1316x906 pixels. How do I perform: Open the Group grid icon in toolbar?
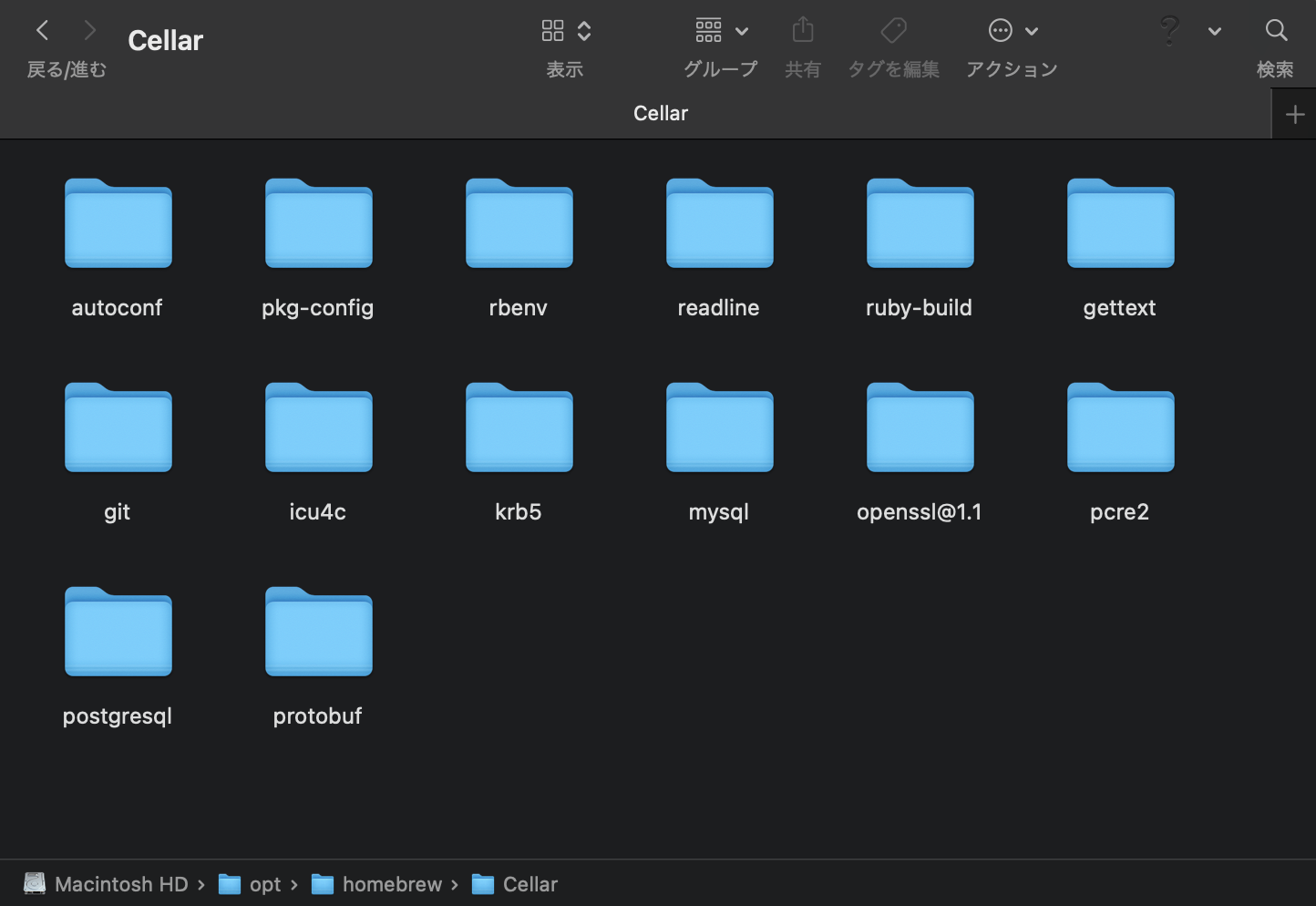[708, 31]
